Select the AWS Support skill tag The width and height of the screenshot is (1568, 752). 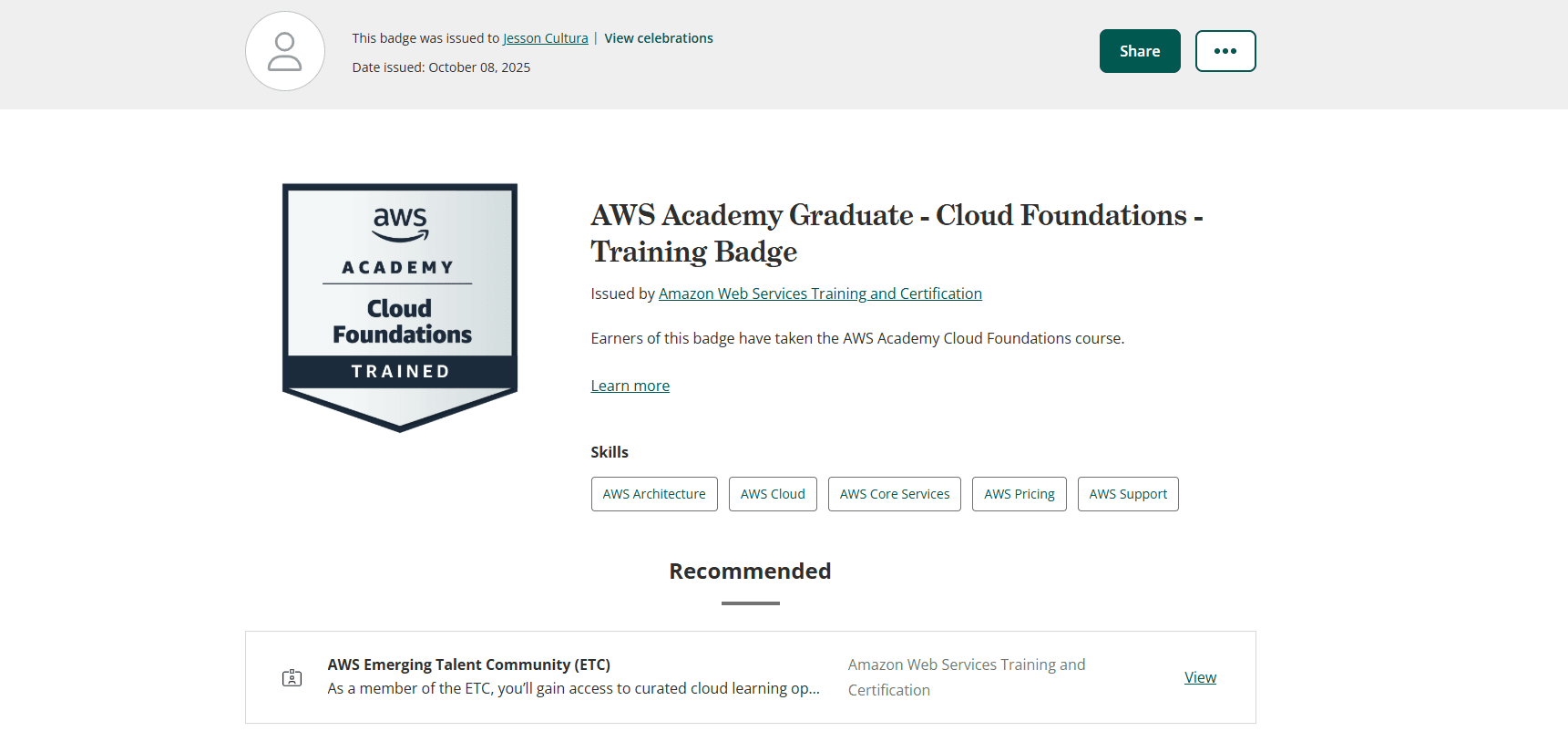point(1128,493)
